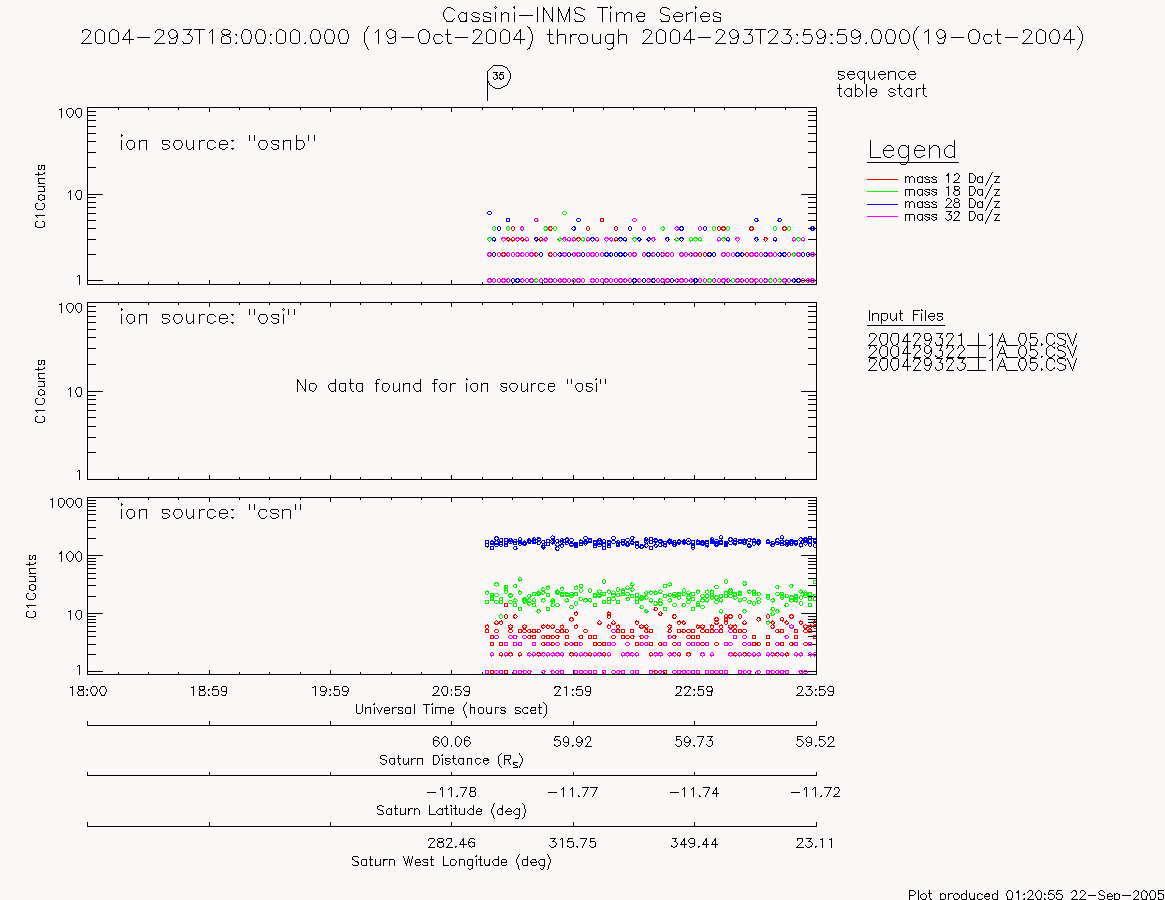Click the 21:59 time axis tick label
1165x900 pixels.
pyautogui.click(x=572, y=691)
